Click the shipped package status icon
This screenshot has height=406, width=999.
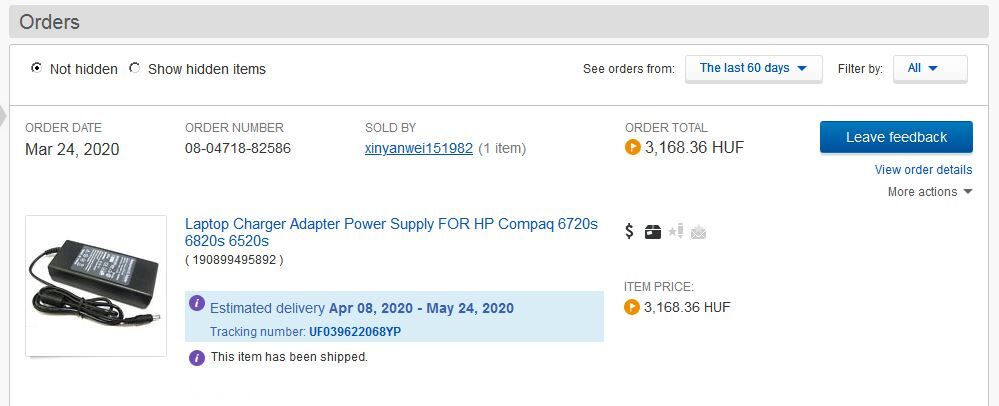652,232
